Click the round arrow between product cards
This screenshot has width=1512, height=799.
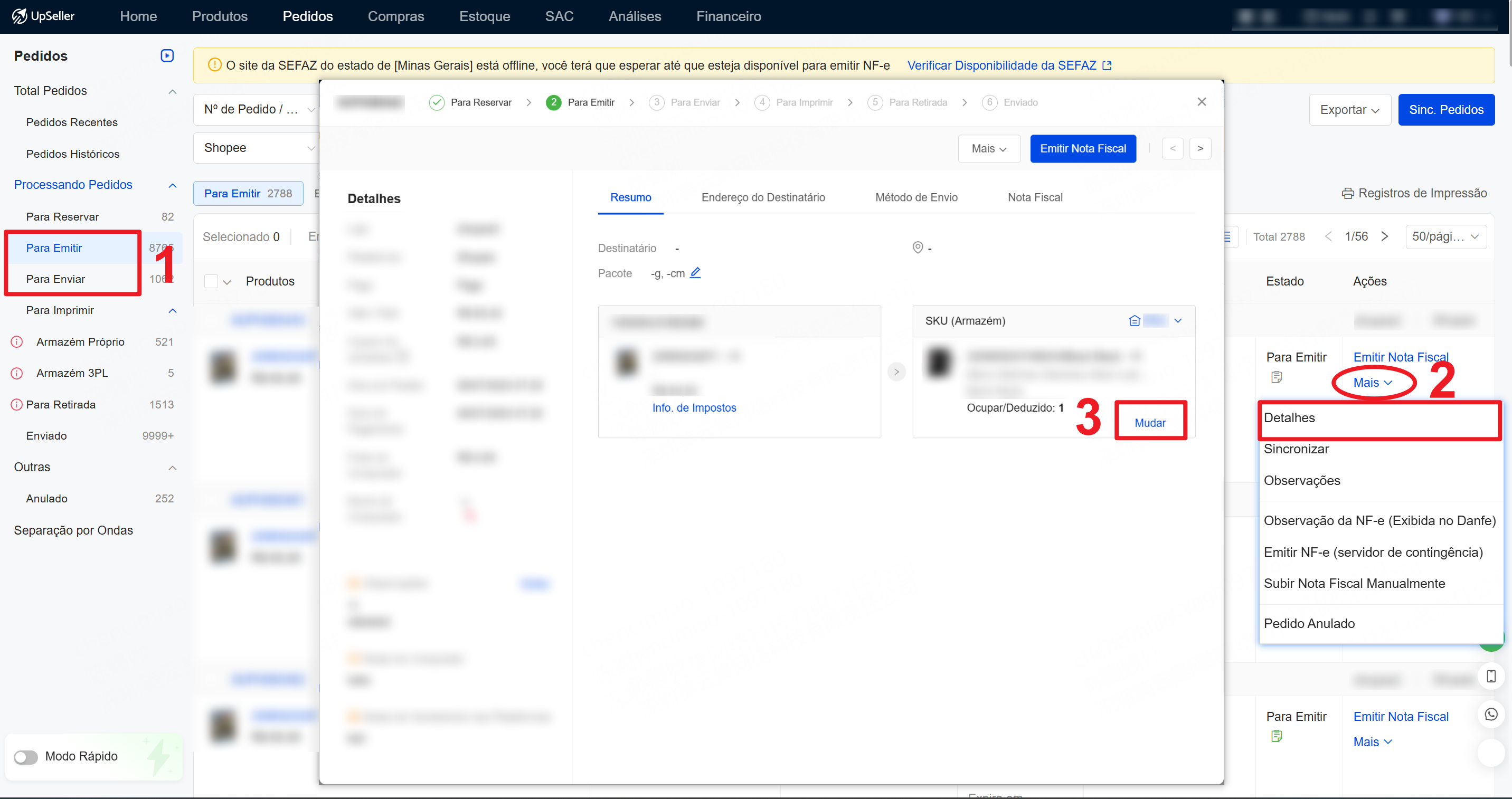point(896,372)
